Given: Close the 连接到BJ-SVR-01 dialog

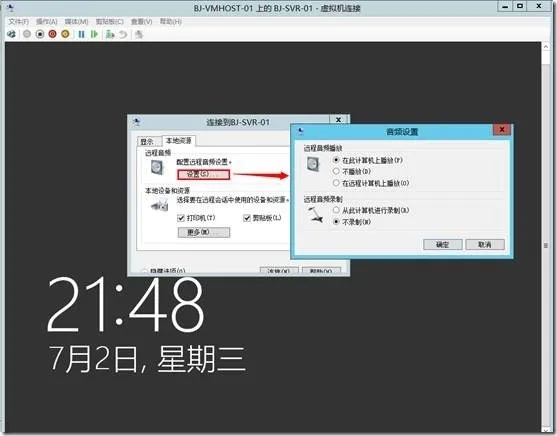Looking at the screenshot, I should (x=339, y=120).
